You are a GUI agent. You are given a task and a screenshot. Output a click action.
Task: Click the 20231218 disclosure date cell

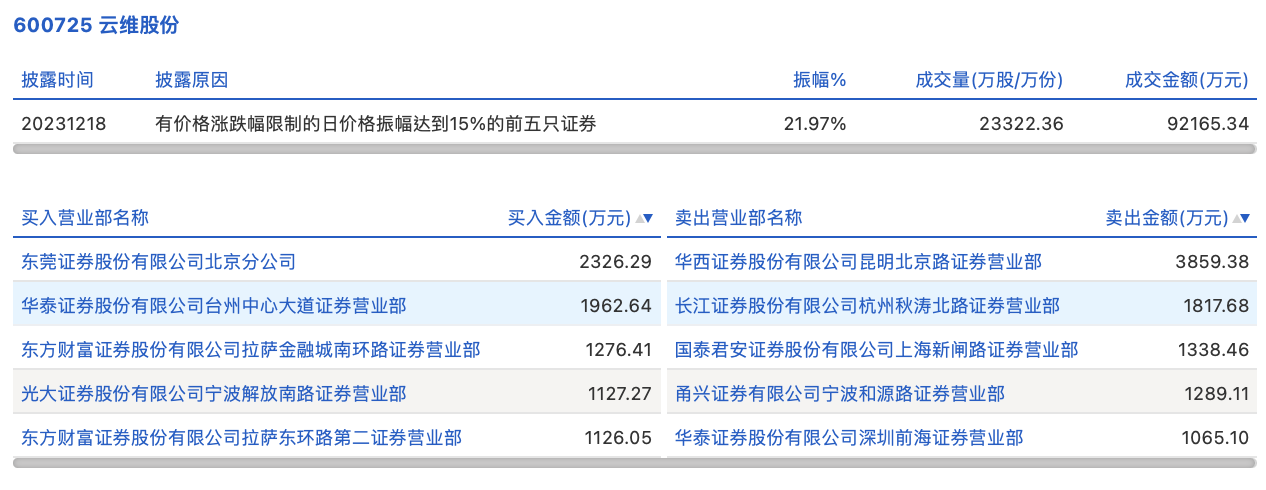[64, 124]
